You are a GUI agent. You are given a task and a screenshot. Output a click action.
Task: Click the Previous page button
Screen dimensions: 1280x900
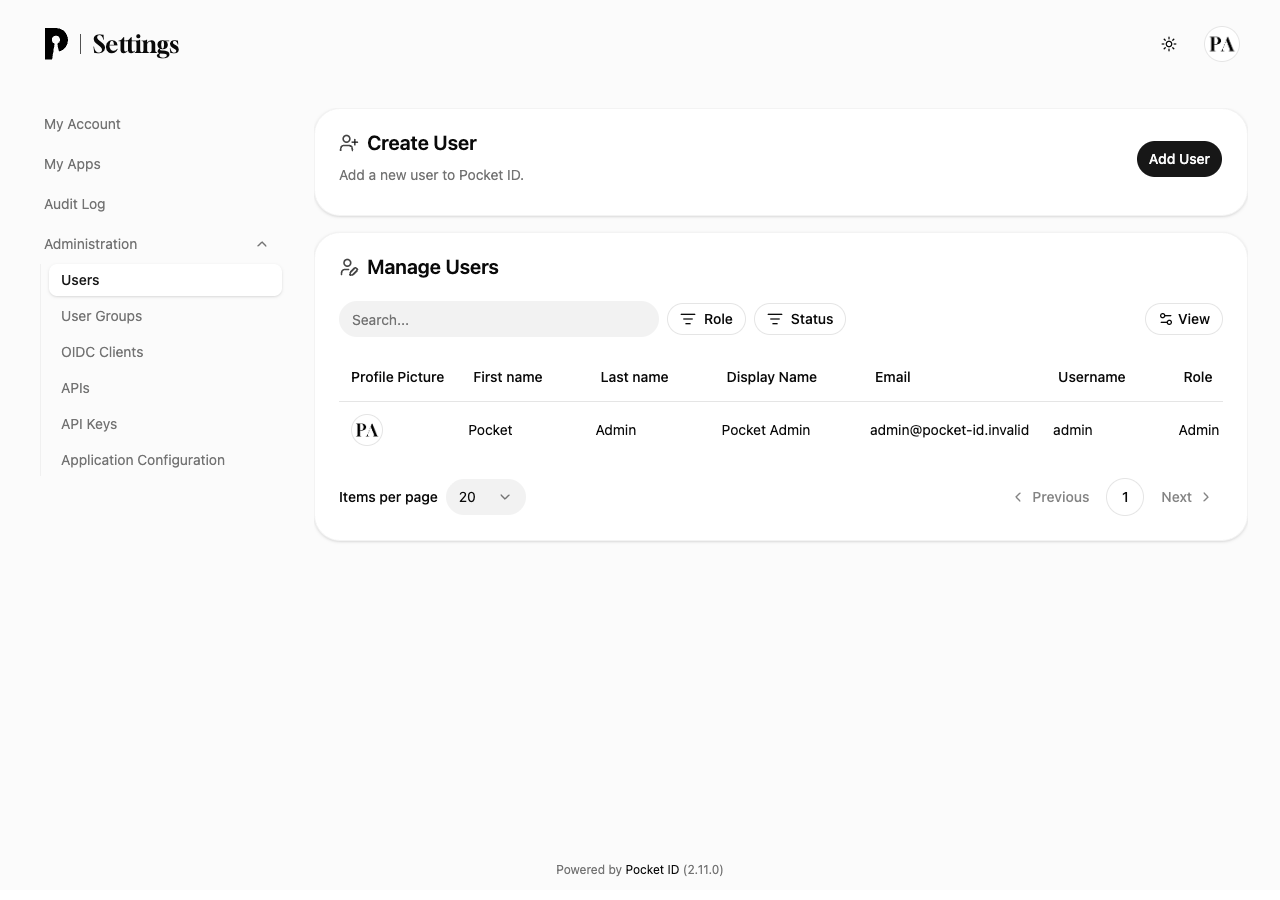click(1051, 497)
